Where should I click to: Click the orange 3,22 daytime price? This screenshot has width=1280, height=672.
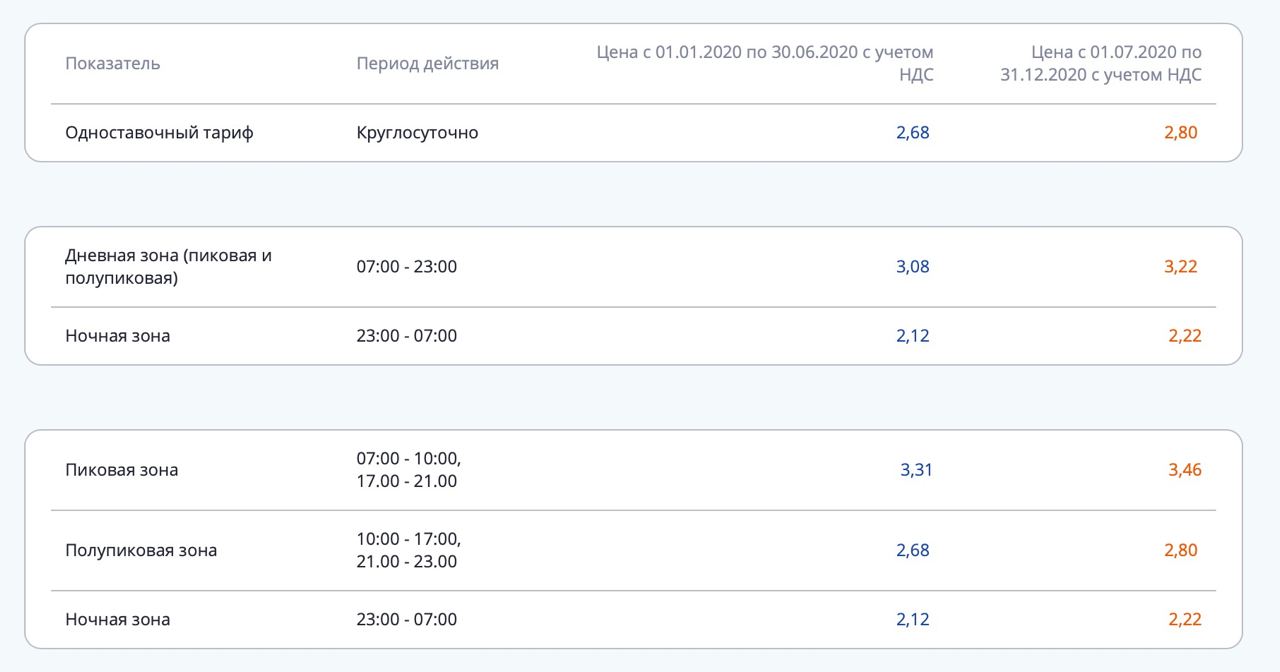pos(1180,267)
